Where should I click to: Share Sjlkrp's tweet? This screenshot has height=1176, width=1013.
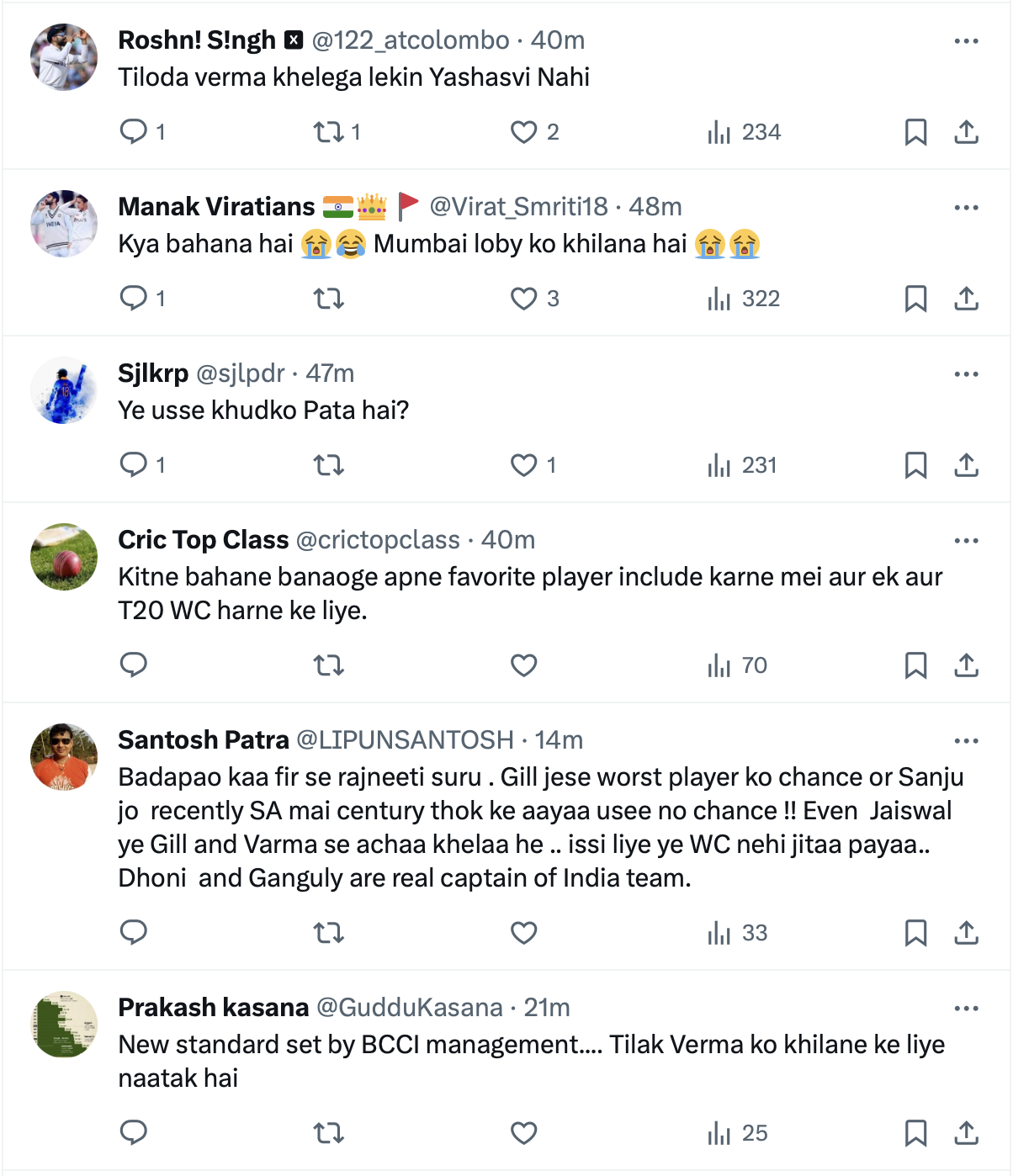click(x=966, y=465)
